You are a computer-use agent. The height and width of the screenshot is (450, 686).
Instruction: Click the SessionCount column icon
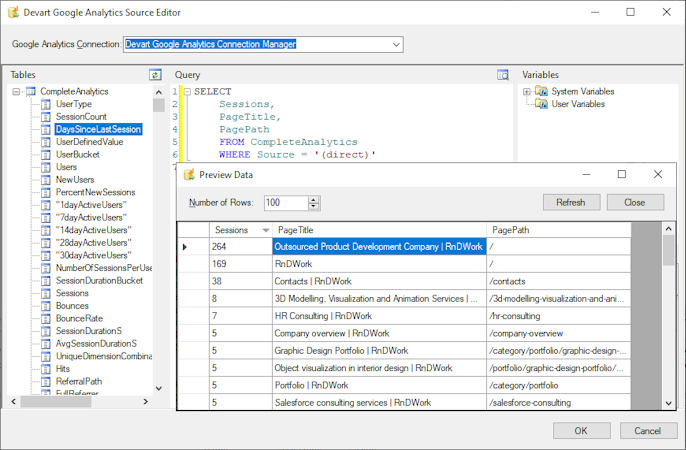tap(47, 117)
